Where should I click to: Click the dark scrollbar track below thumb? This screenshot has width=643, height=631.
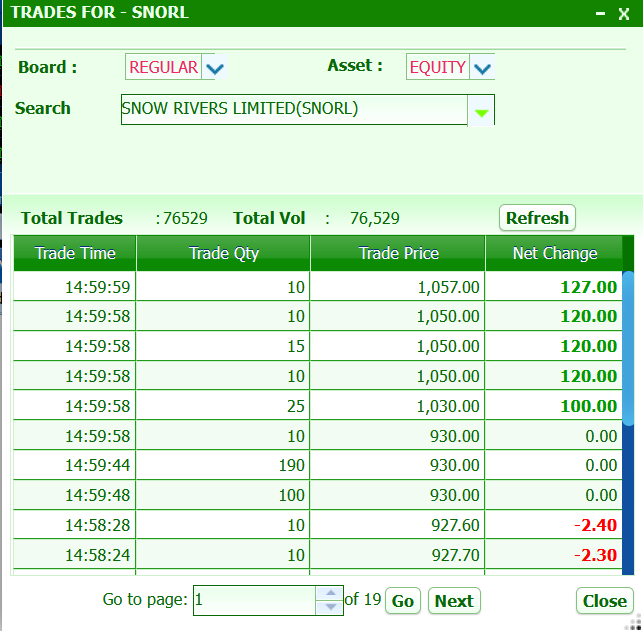coord(628,500)
